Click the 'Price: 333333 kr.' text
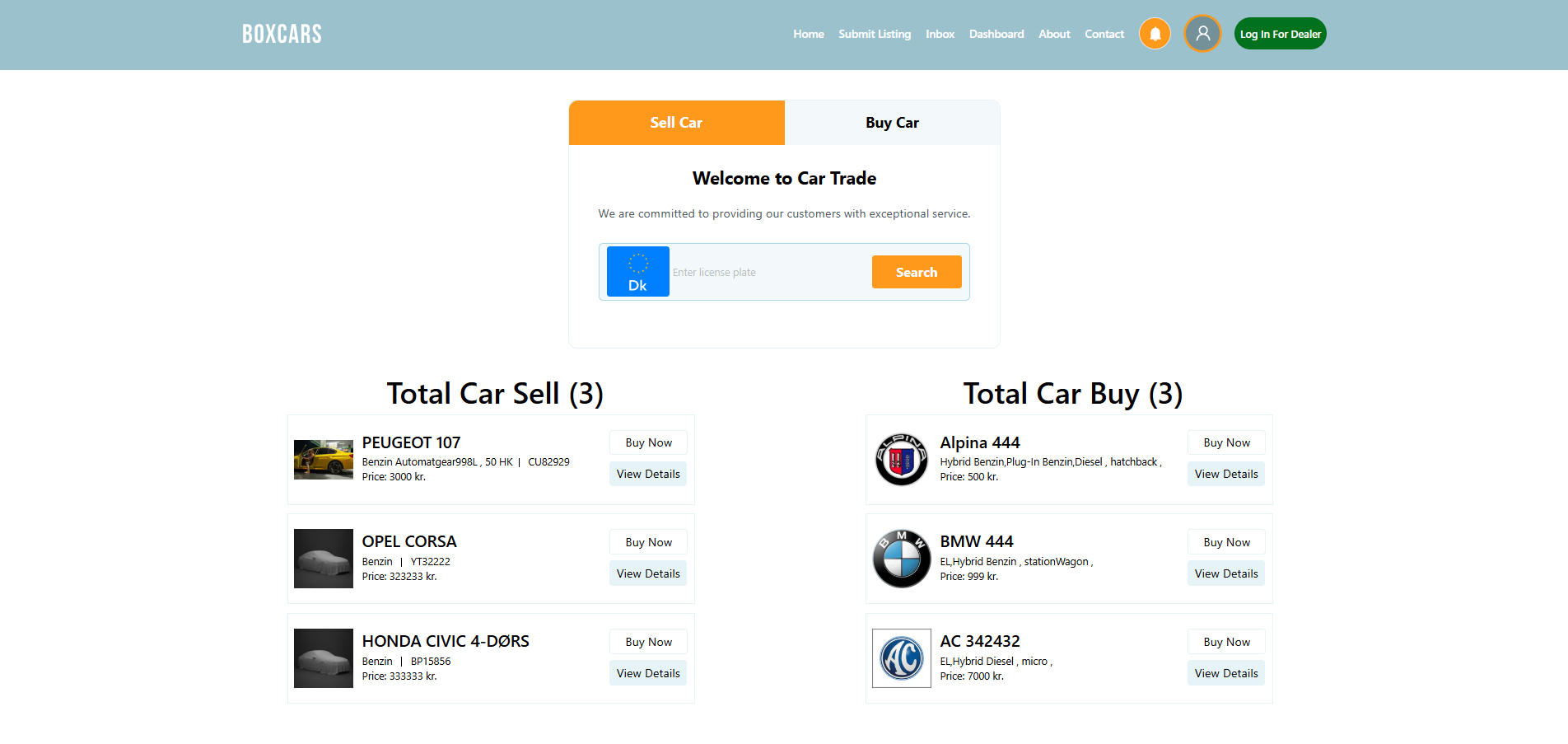 coord(399,676)
